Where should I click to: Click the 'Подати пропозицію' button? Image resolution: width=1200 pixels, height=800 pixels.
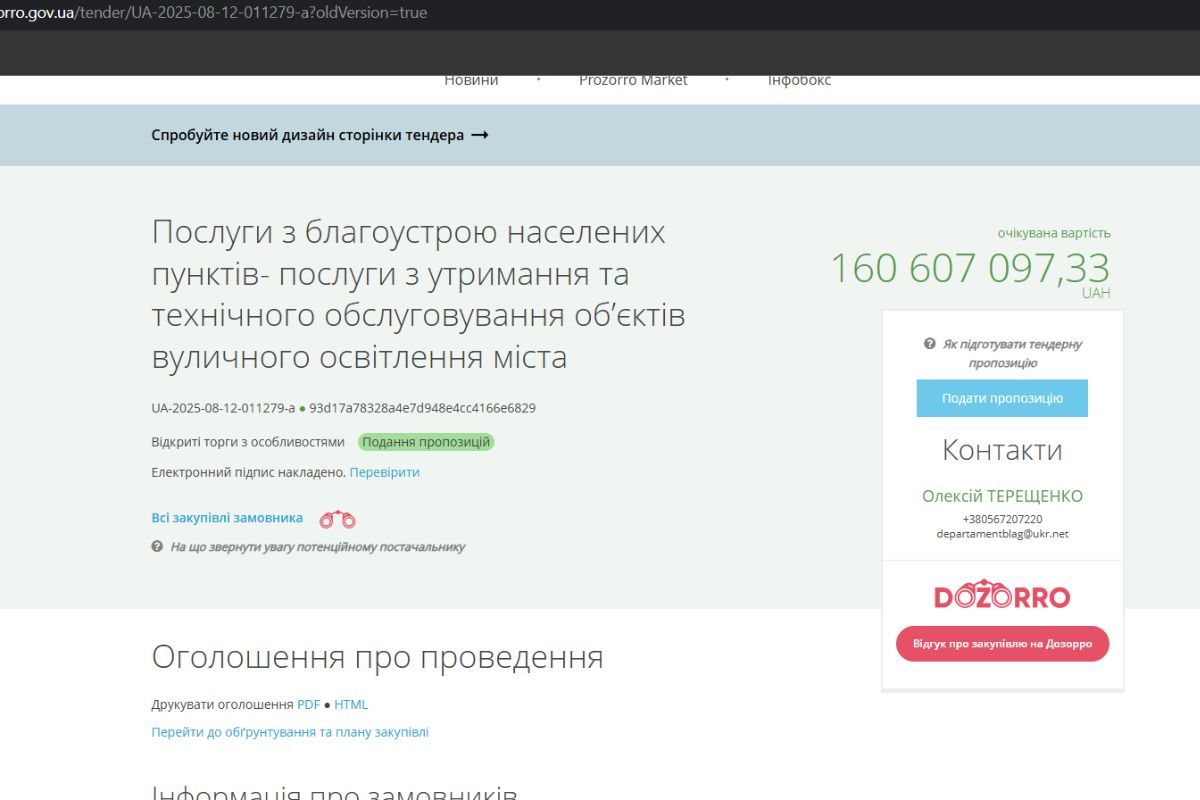[x=1002, y=398]
